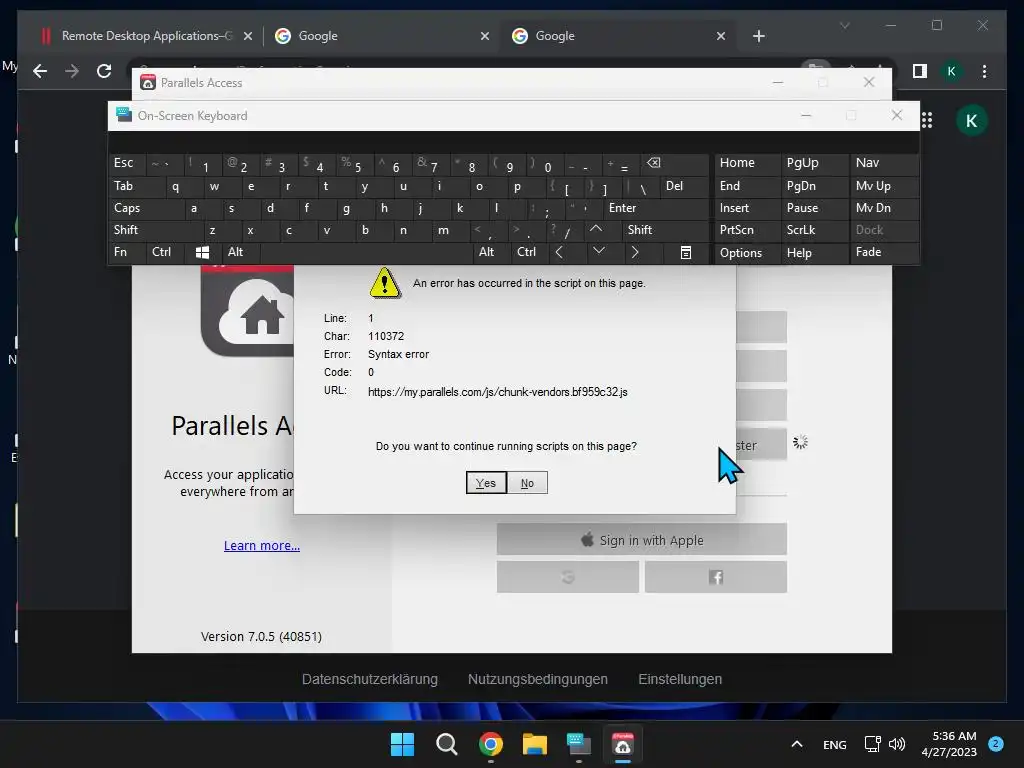Screen dimensions: 1024x768
Task: Open On-Screen Keyboard Help
Action: 815,253
